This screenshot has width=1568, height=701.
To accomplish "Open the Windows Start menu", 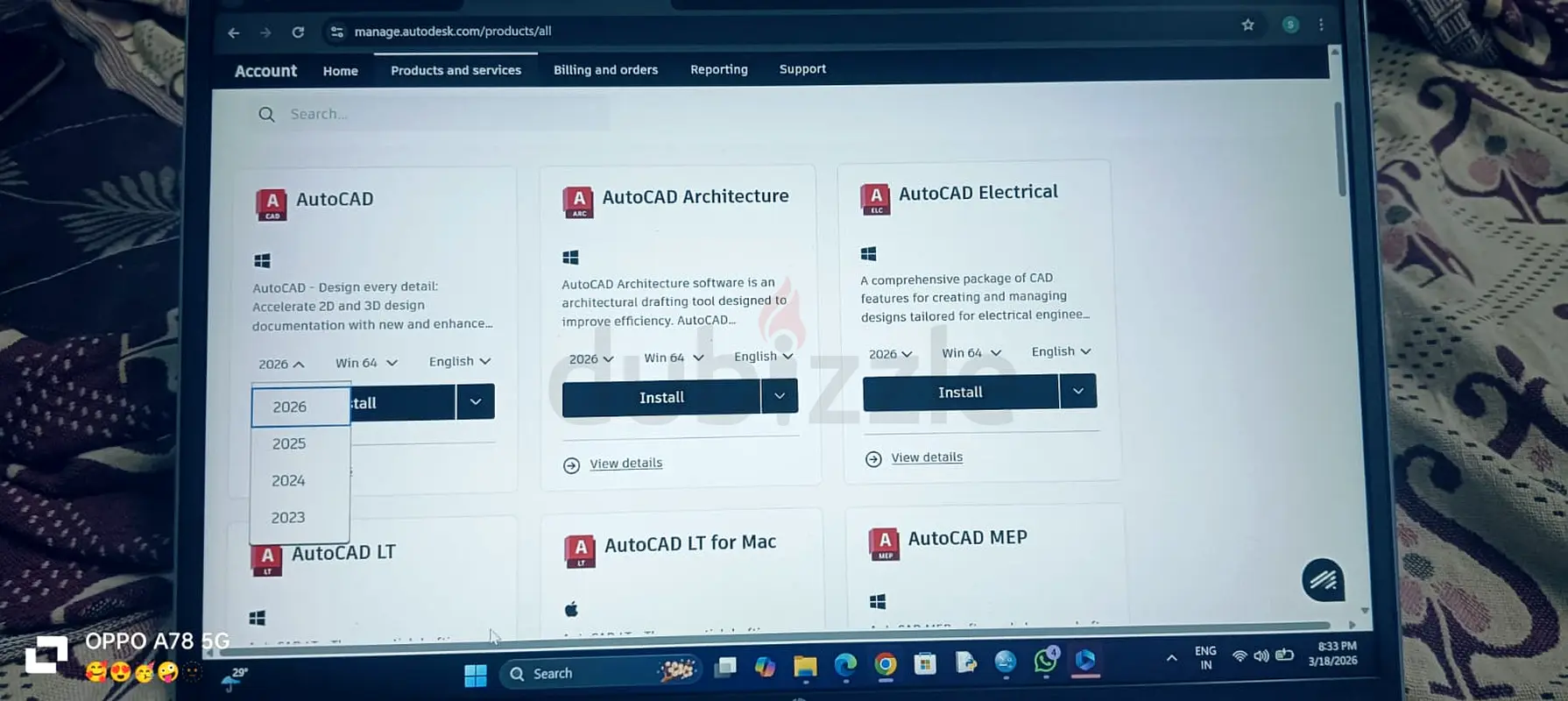I will [476, 675].
